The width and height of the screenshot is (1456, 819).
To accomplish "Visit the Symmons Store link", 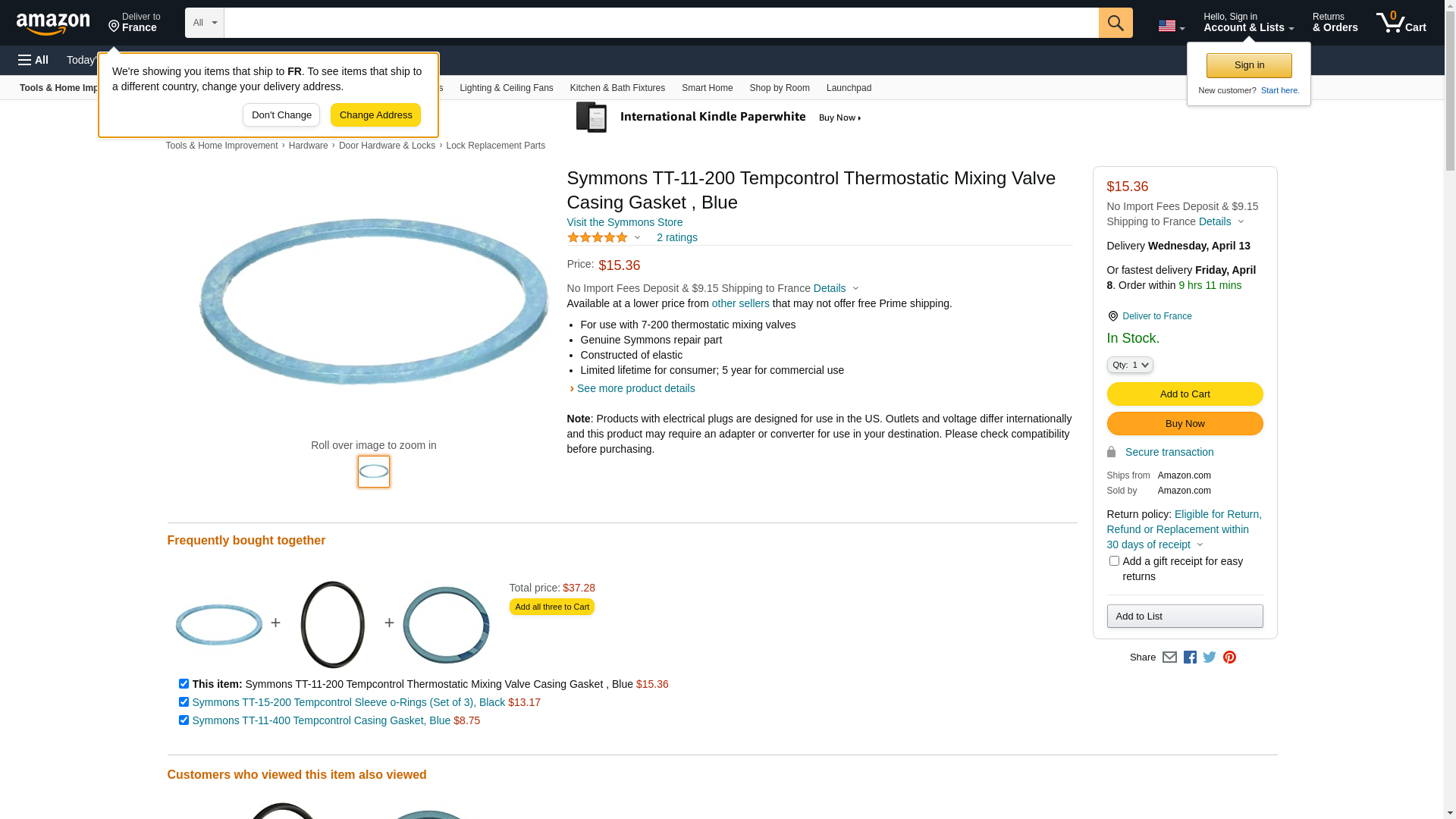I will click(624, 222).
